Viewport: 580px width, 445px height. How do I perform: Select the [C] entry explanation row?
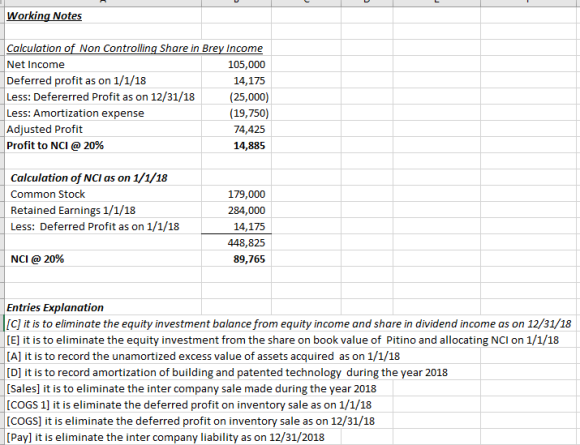pyautogui.click(x=289, y=324)
